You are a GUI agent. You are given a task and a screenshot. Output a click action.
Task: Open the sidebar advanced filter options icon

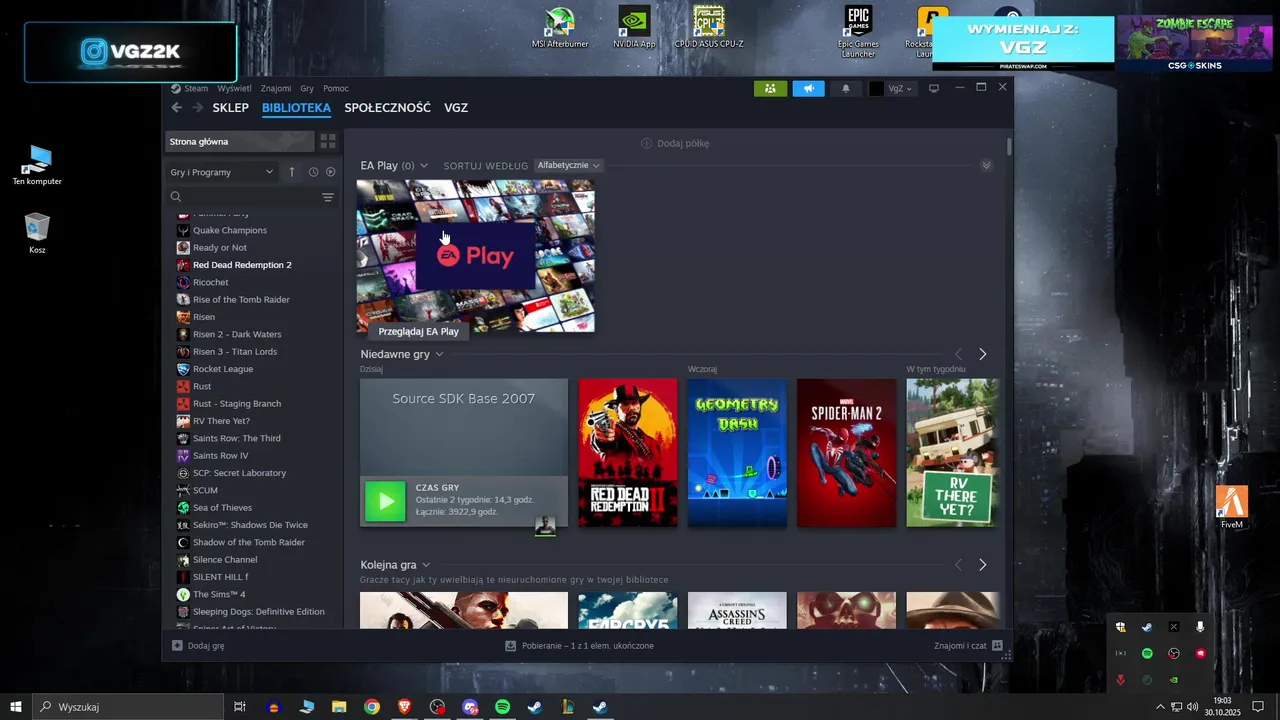tap(328, 197)
